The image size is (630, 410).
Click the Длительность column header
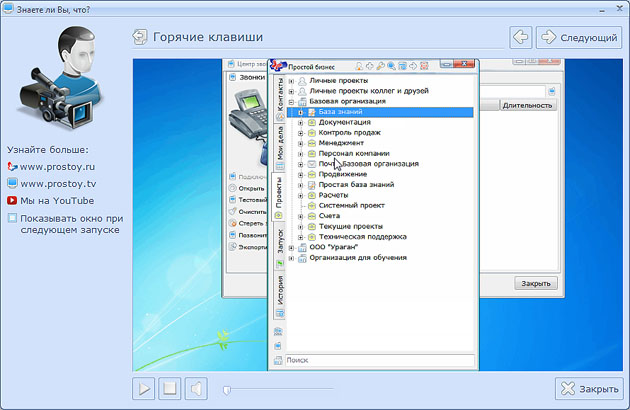(x=528, y=105)
